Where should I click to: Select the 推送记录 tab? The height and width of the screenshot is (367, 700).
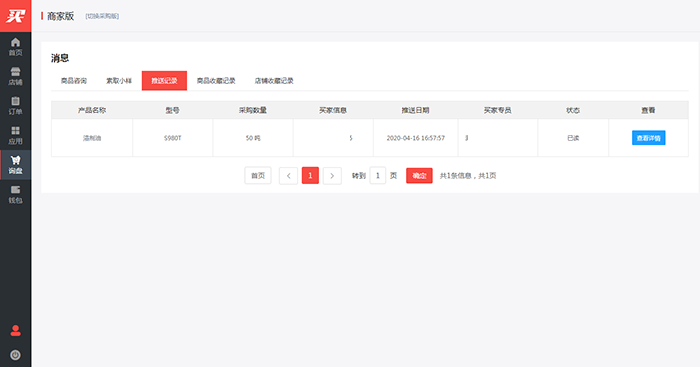point(164,81)
